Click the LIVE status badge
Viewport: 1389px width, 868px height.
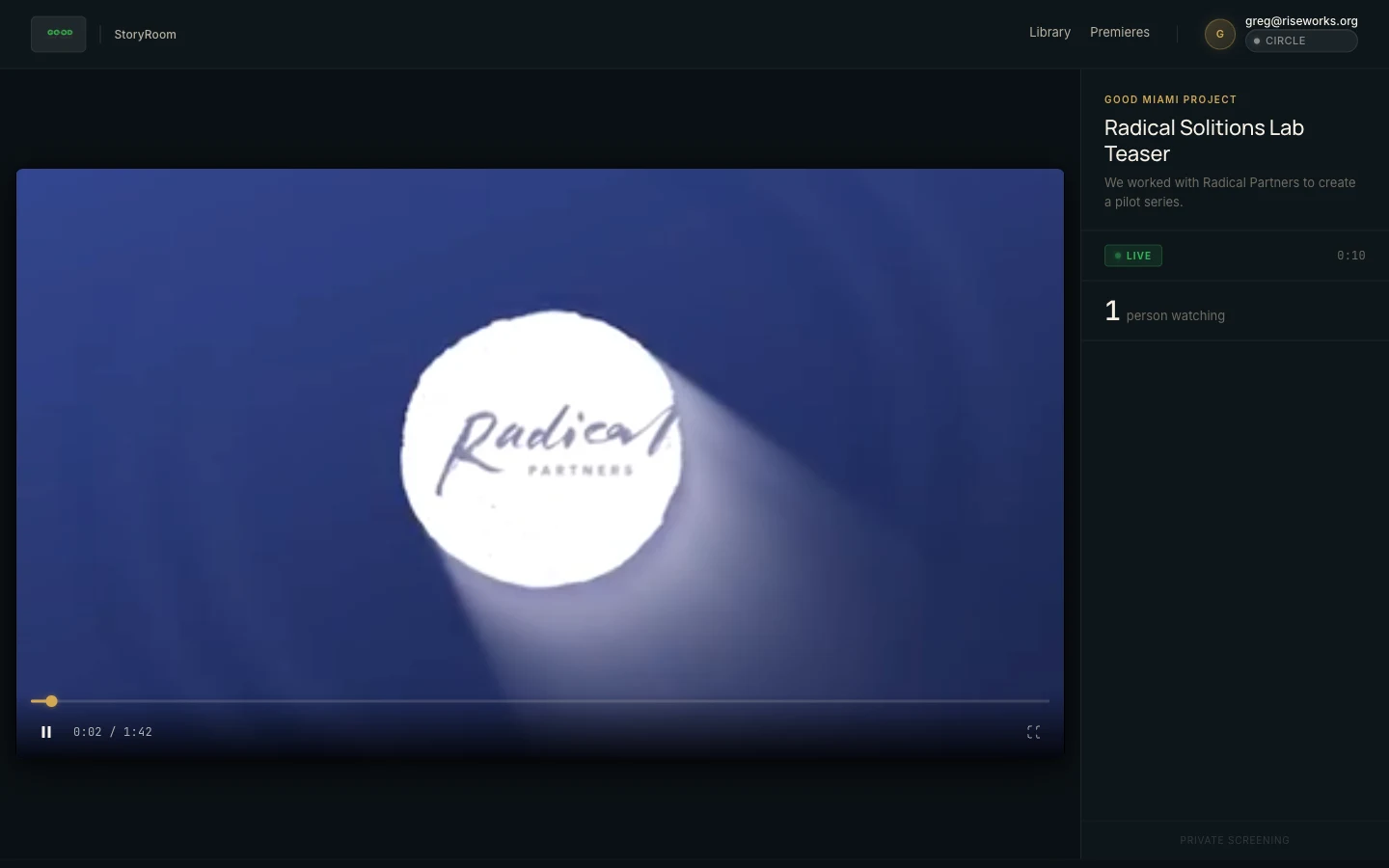1133,256
